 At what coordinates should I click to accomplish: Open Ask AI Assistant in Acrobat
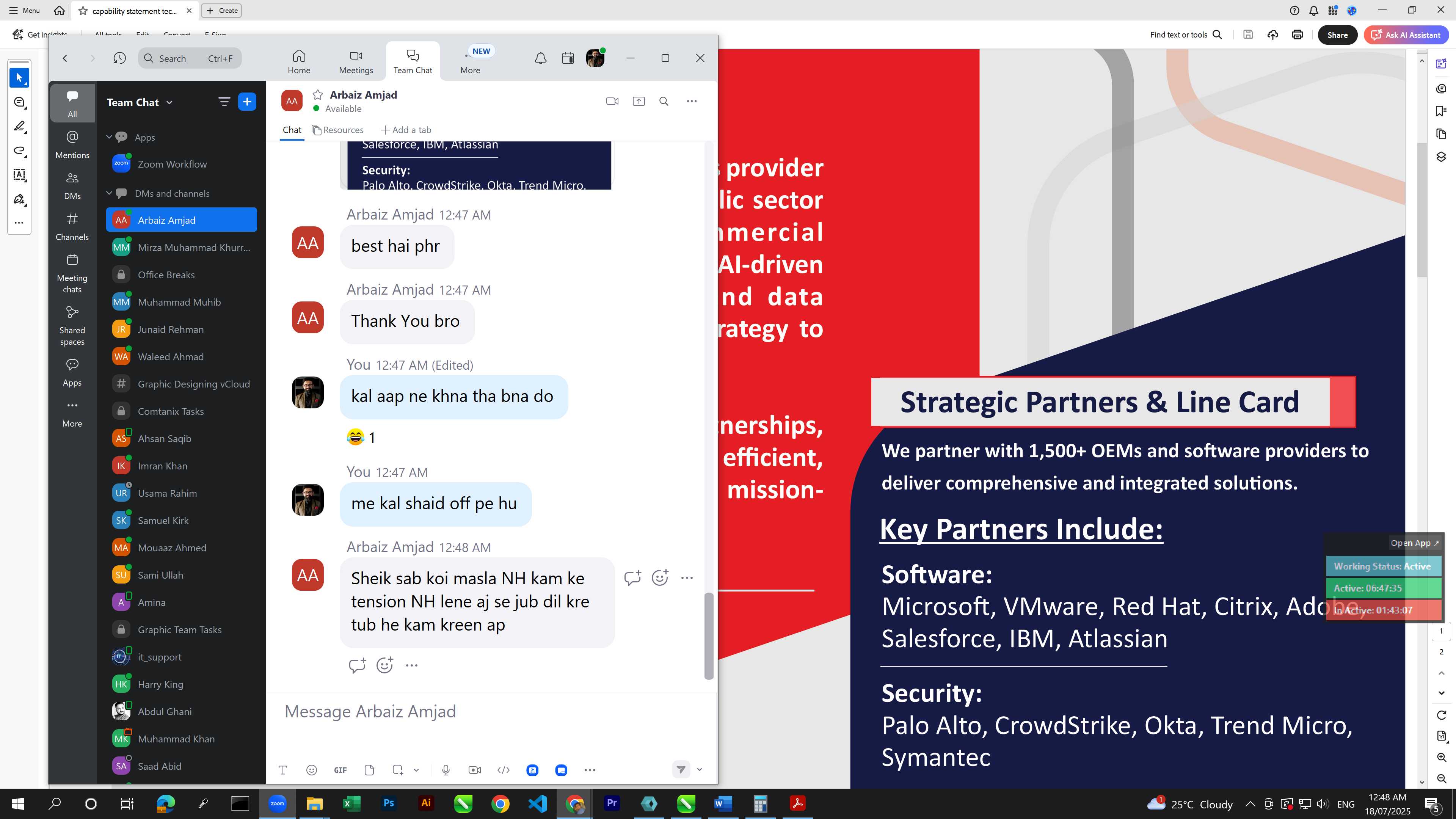point(1406,35)
